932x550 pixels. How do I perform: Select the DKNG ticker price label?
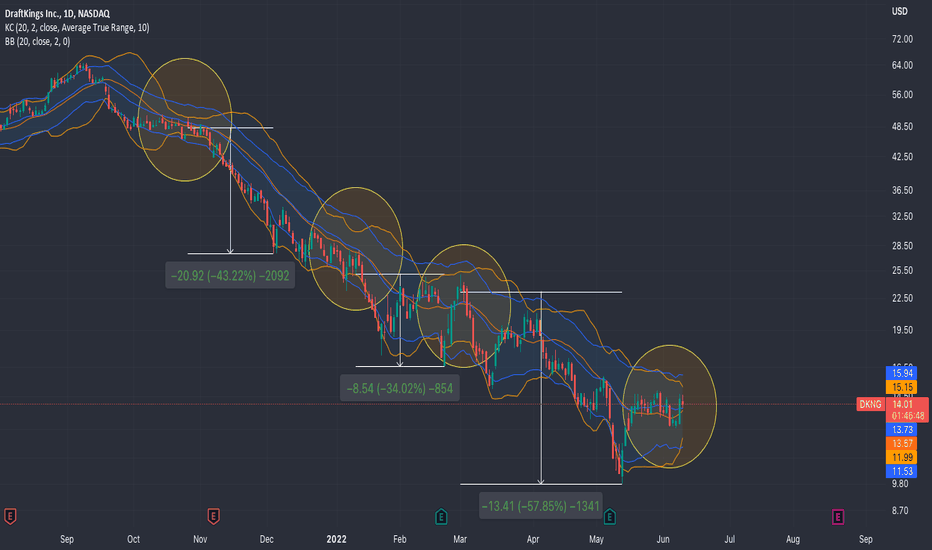870,404
